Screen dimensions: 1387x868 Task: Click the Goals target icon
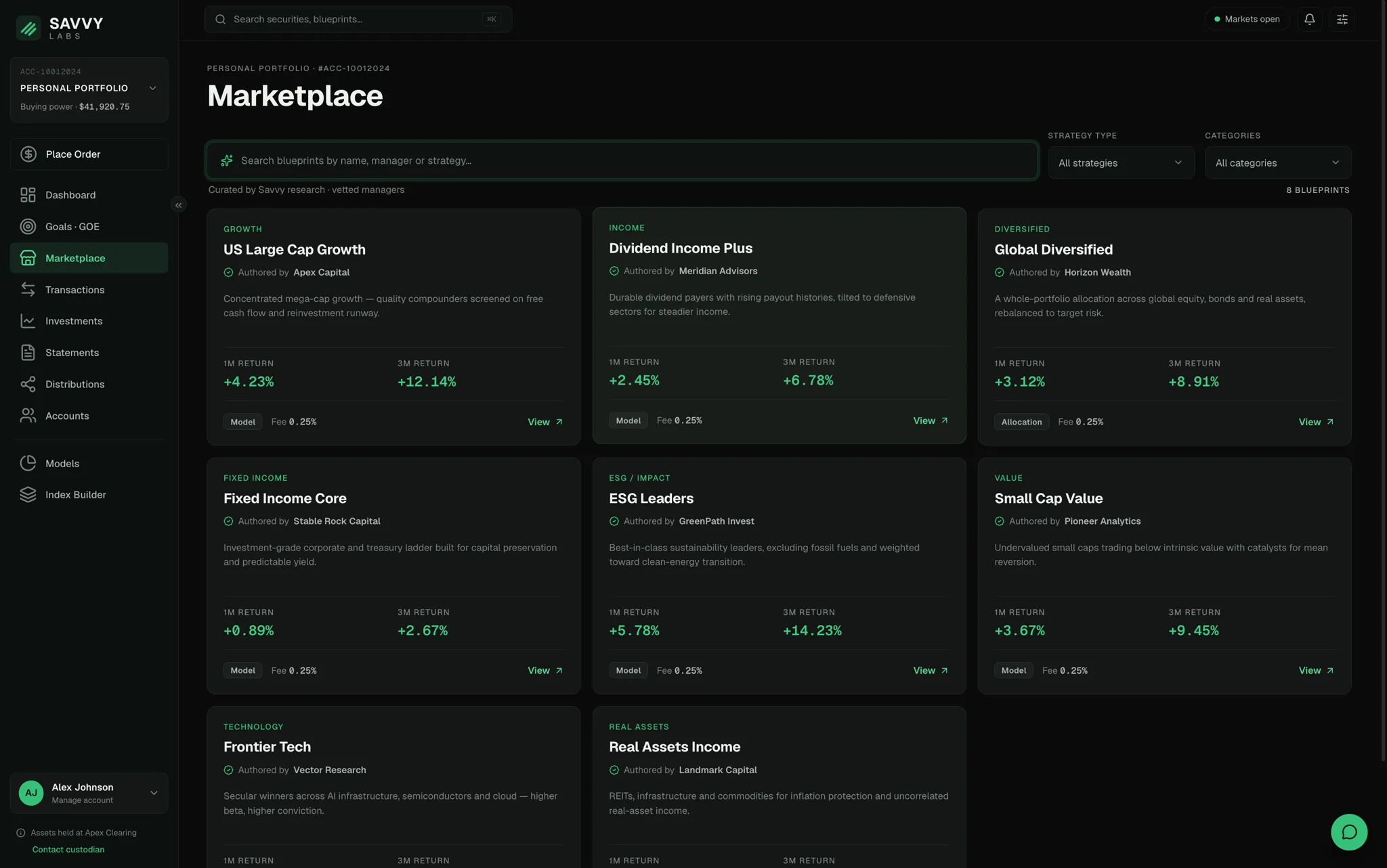(x=28, y=227)
